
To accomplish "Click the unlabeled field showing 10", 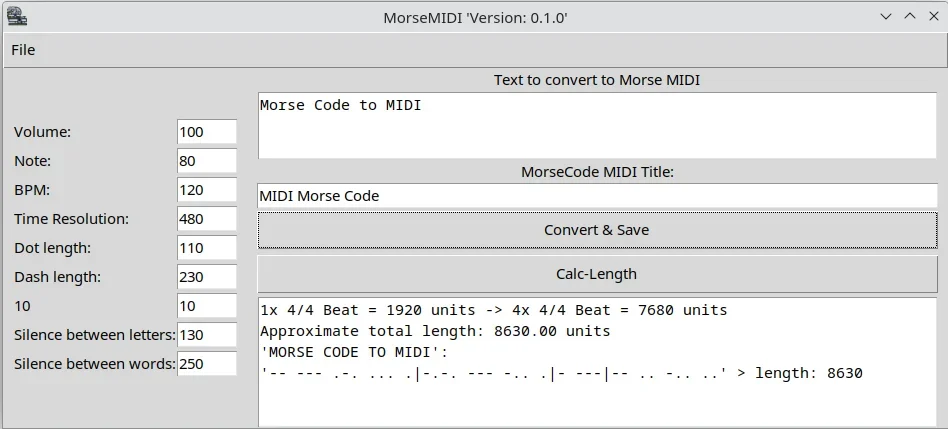I will (206, 306).
